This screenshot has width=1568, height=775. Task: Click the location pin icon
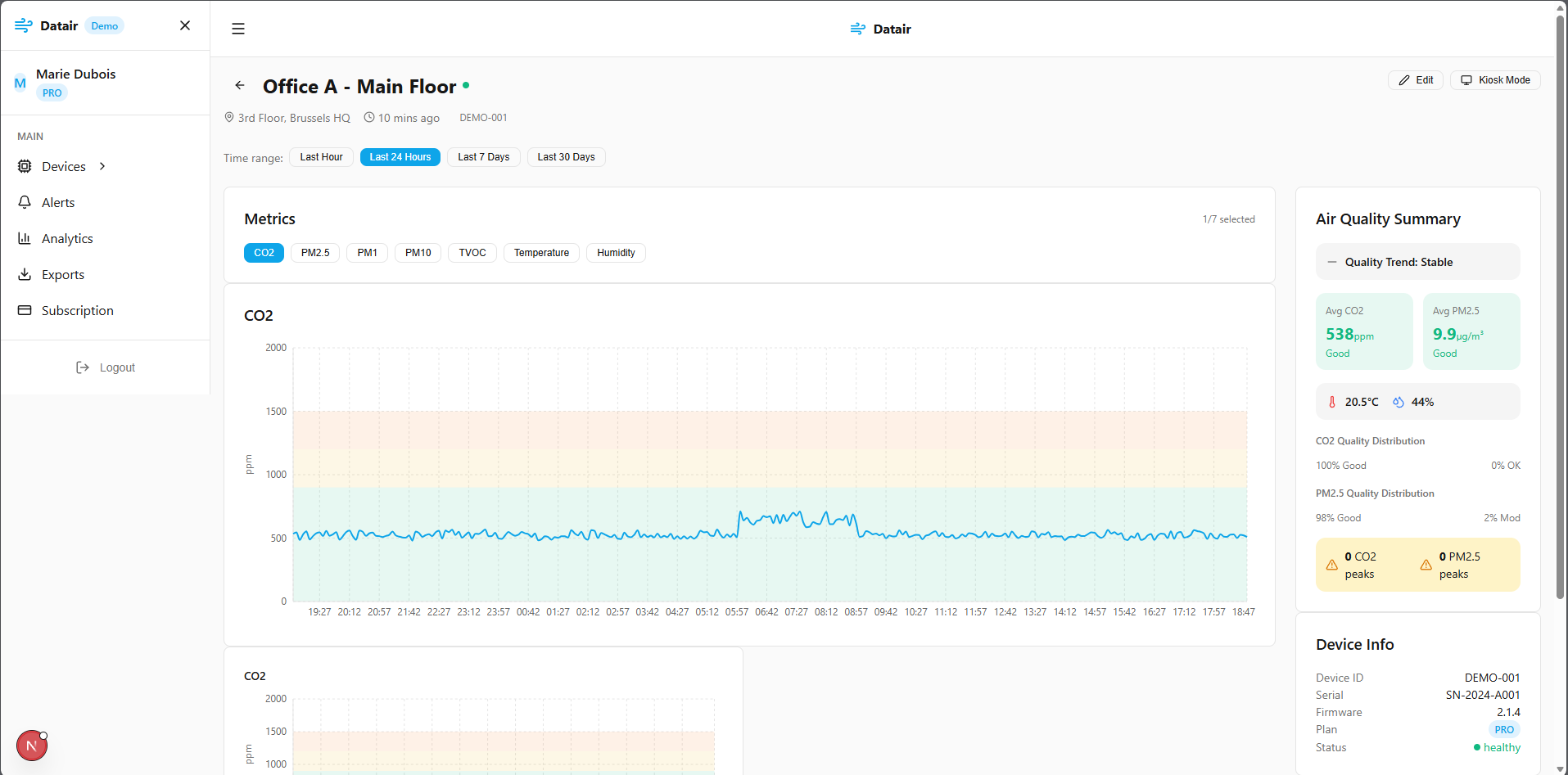[229, 117]
